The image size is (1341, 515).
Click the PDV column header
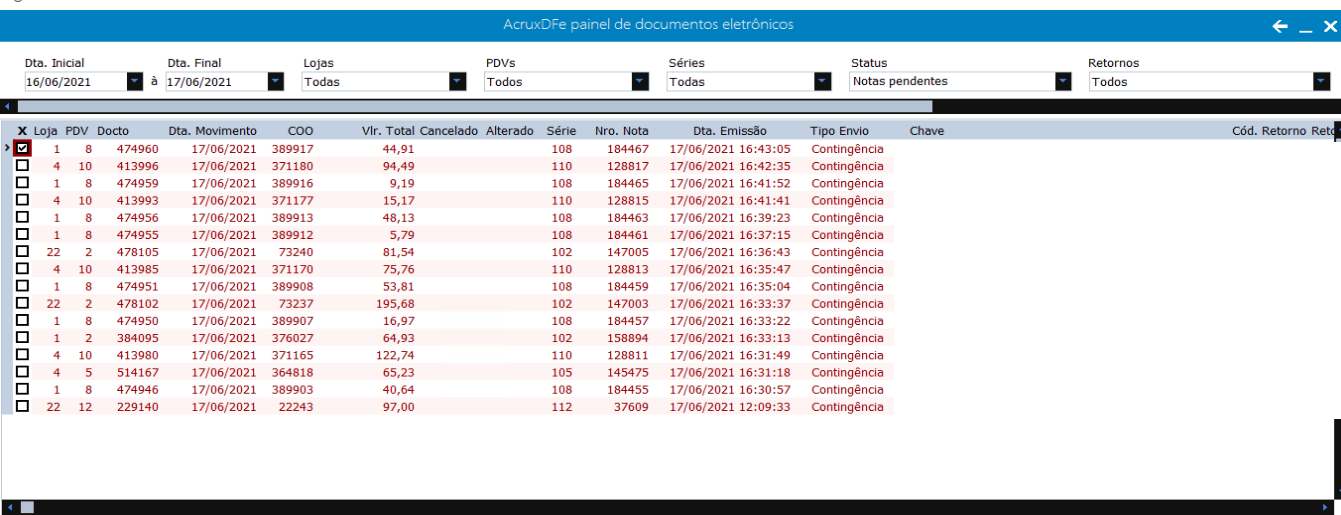pos(77,131)
